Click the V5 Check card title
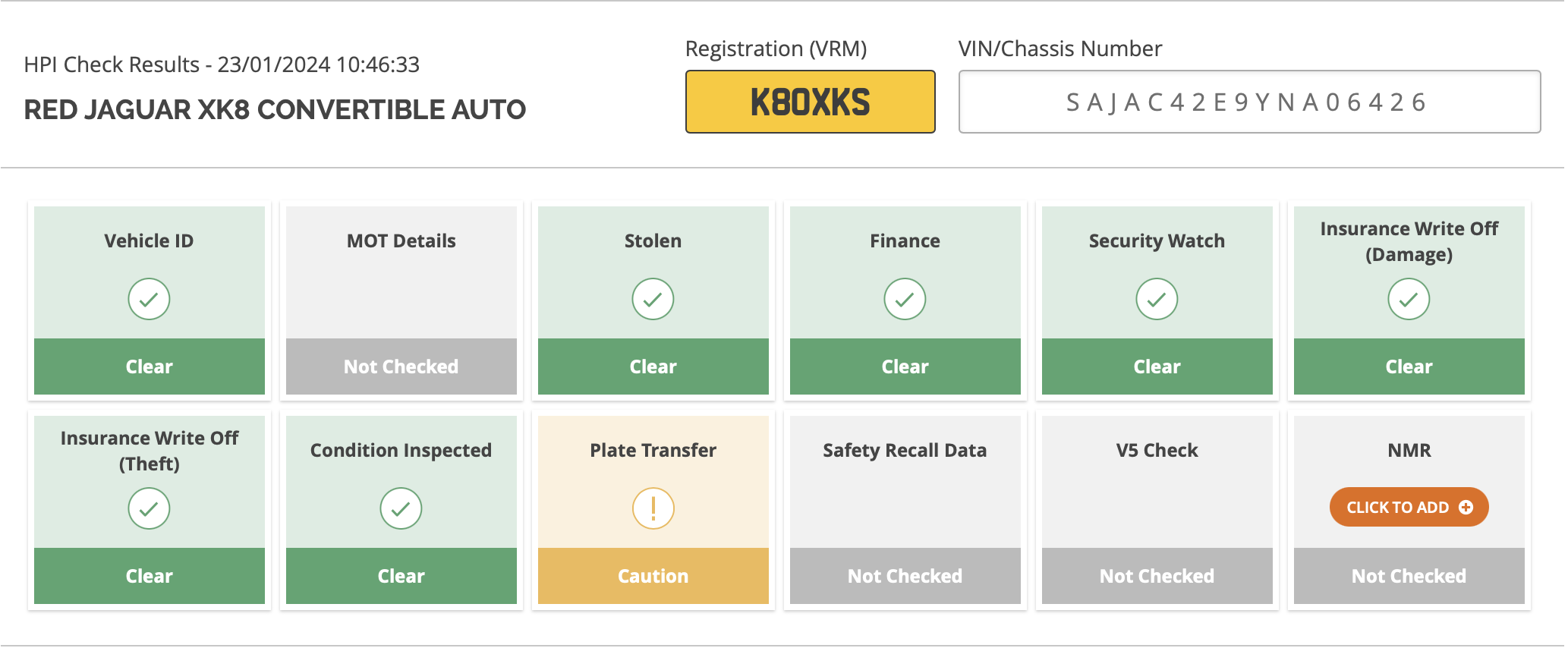1568x648 pixels. tap(1157, 450)
